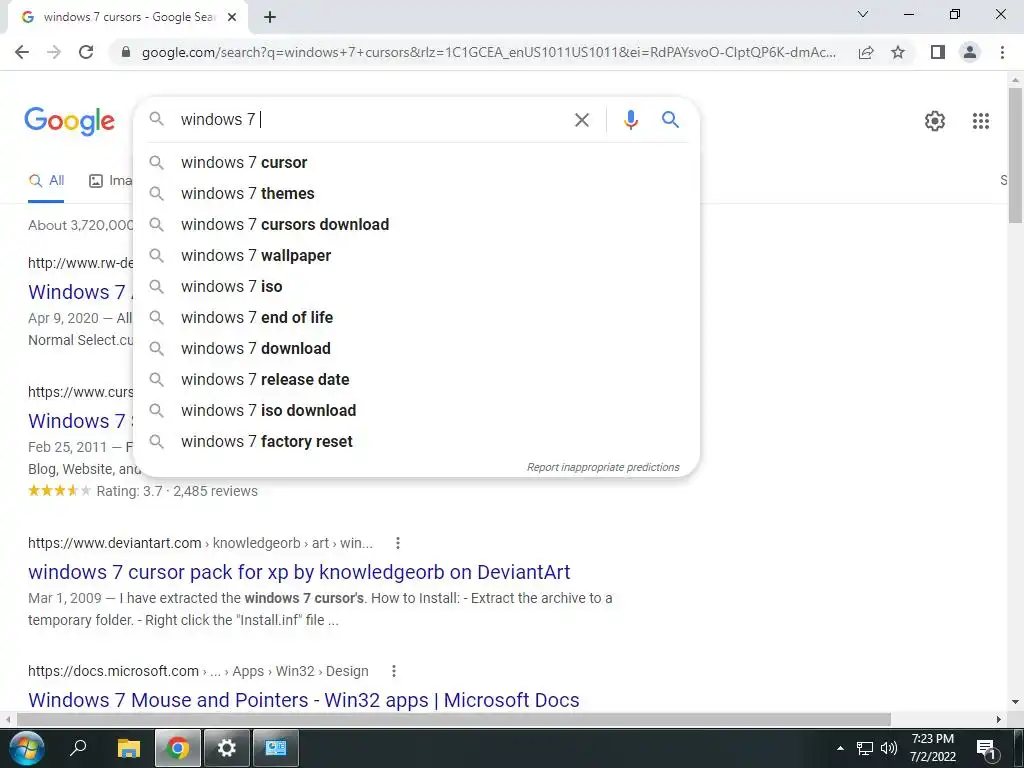
Task: Open the Chrome side panel icon
Action: tap(938, 52)
